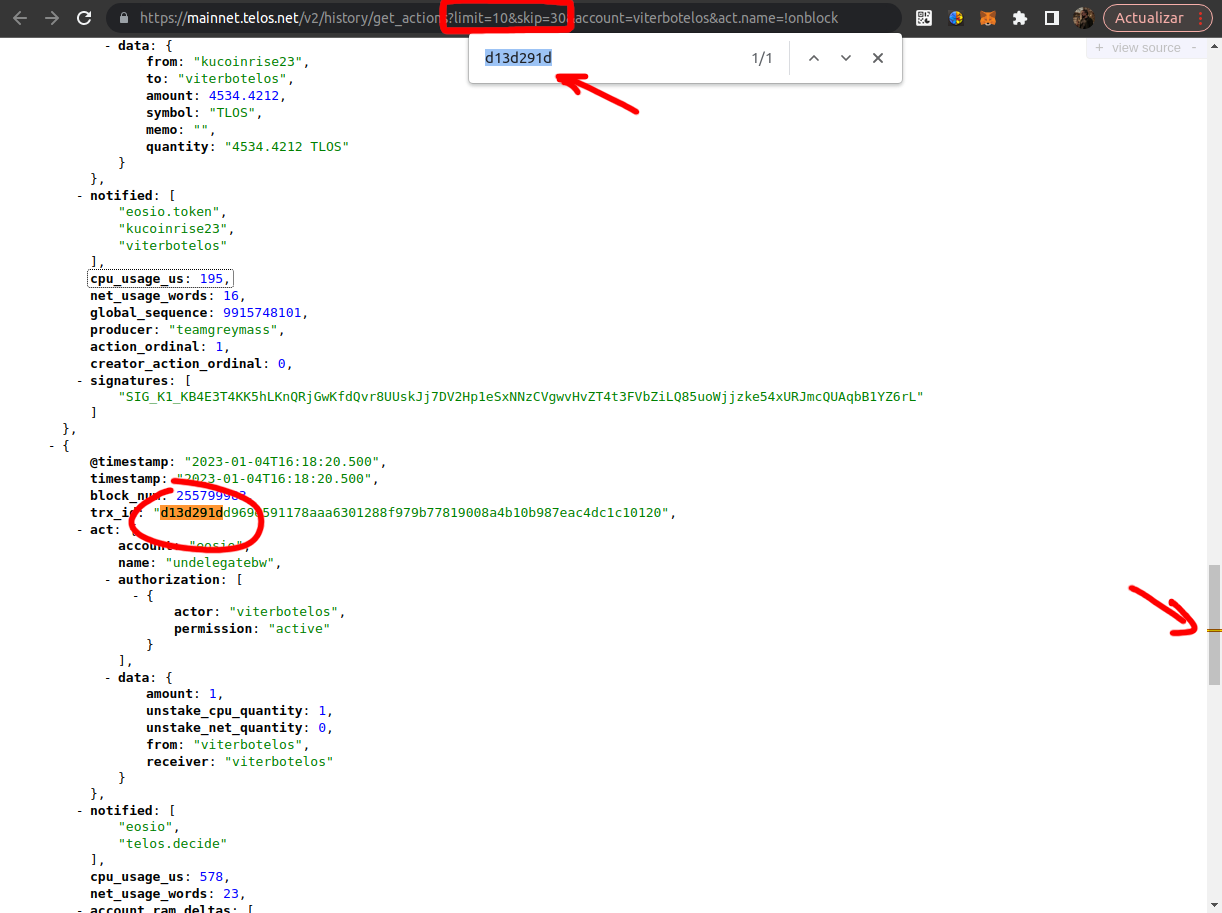Open site security info via the lock icon
This screenshot has height=913, width=1222.
(123, 17)
